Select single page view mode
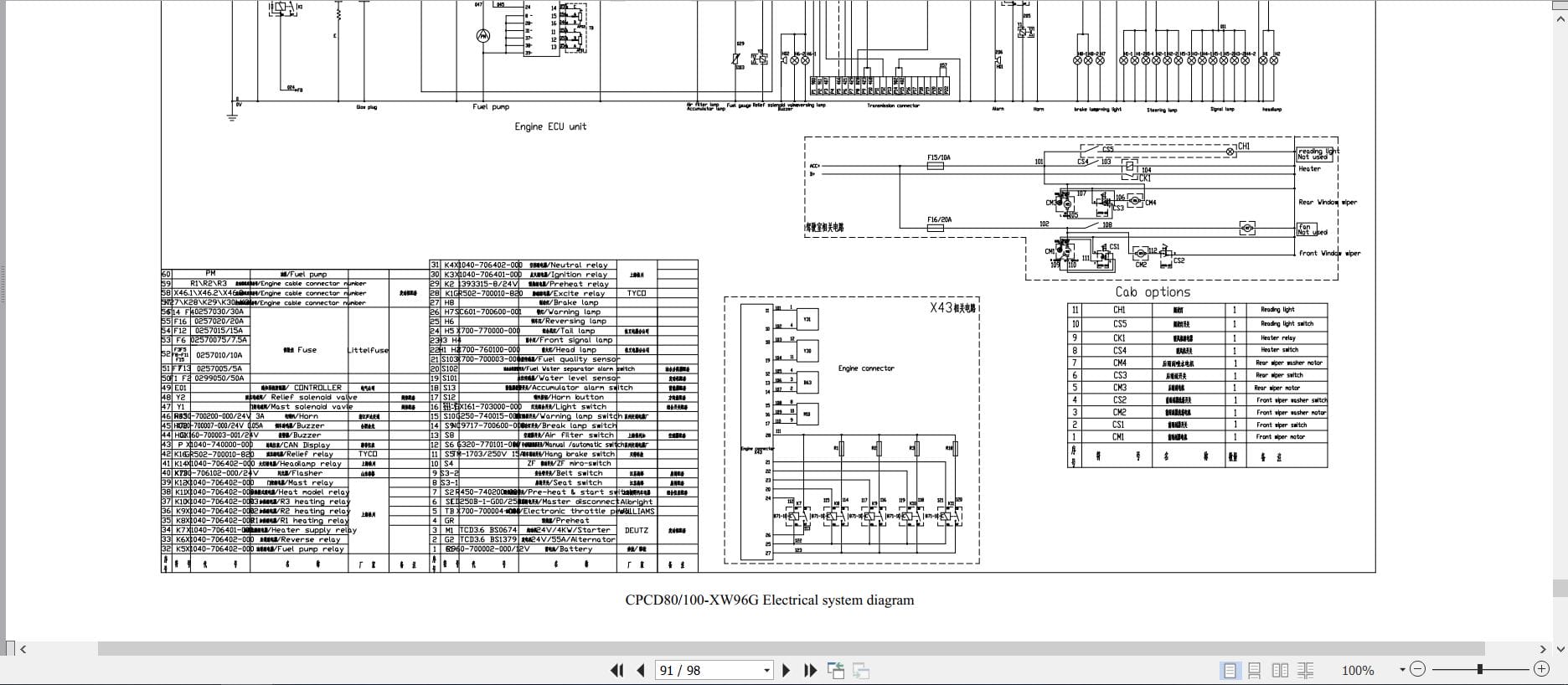Image resolution: width=1568 pixels, height=685 pixels. (x=1230, y=670)
